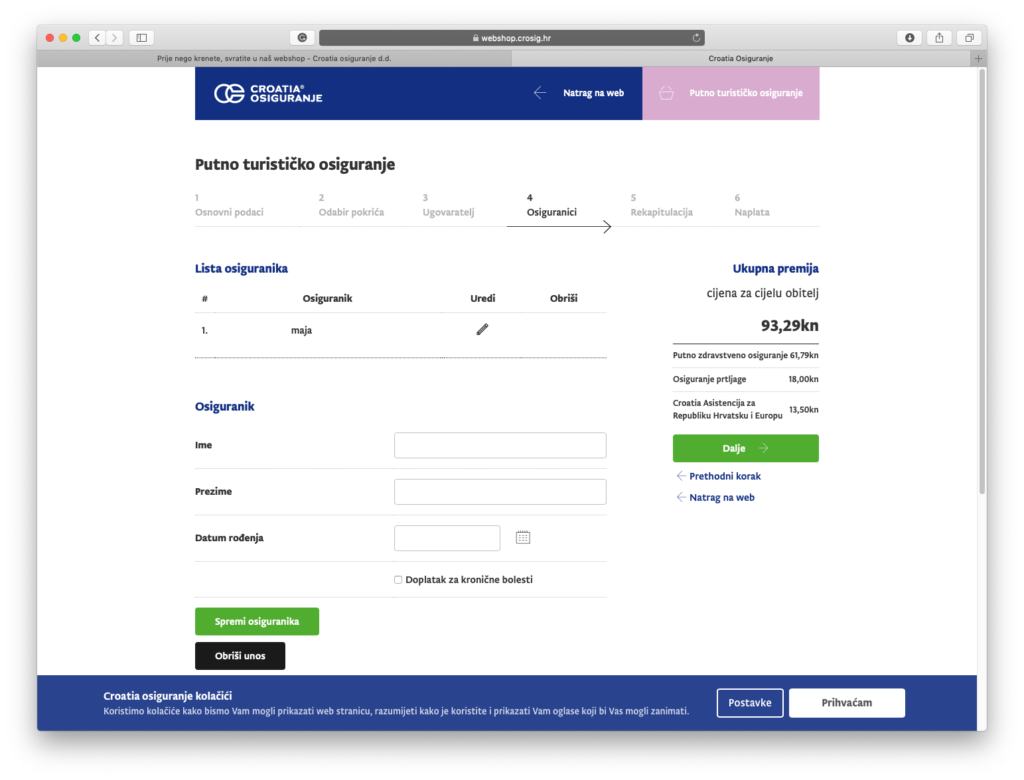This screenshot has height=780, width=1024.
Task: Click into the Ime text field
Action: (500, 445)
